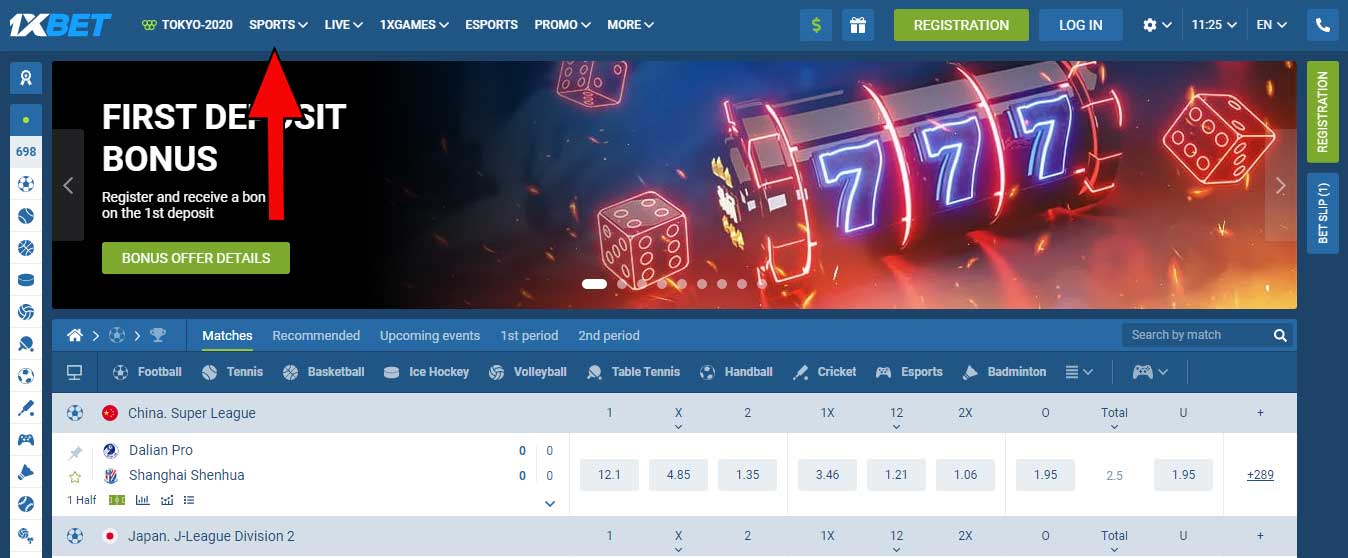1348x558 pixels.
Task: Toggle the green dot live indicator in sidebar
Action: coord(25,119)
